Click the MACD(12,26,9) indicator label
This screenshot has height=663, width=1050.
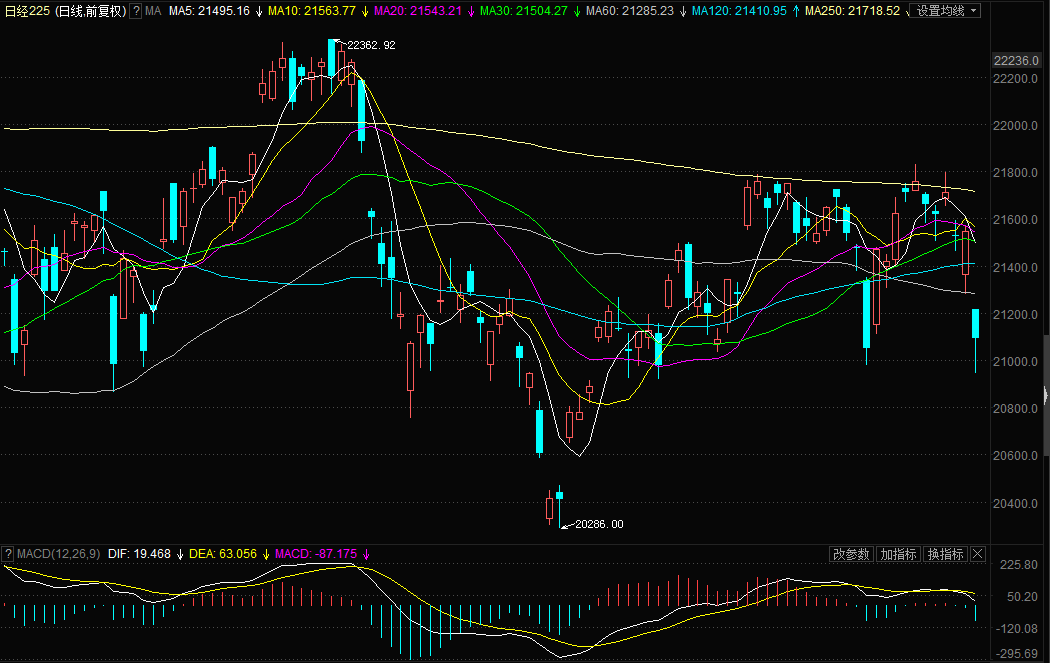tap(58, 554)
